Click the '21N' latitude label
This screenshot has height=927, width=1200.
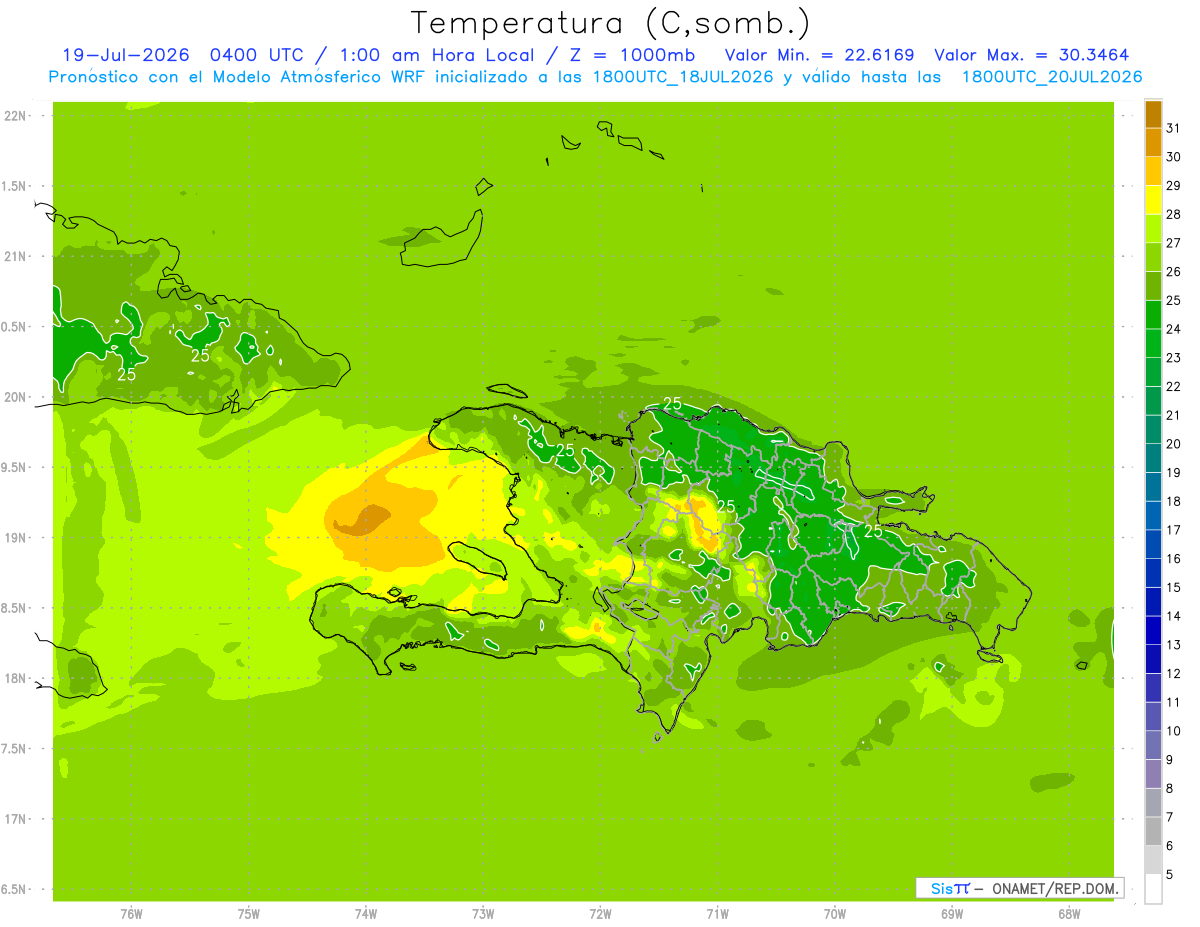pos(14,256)
